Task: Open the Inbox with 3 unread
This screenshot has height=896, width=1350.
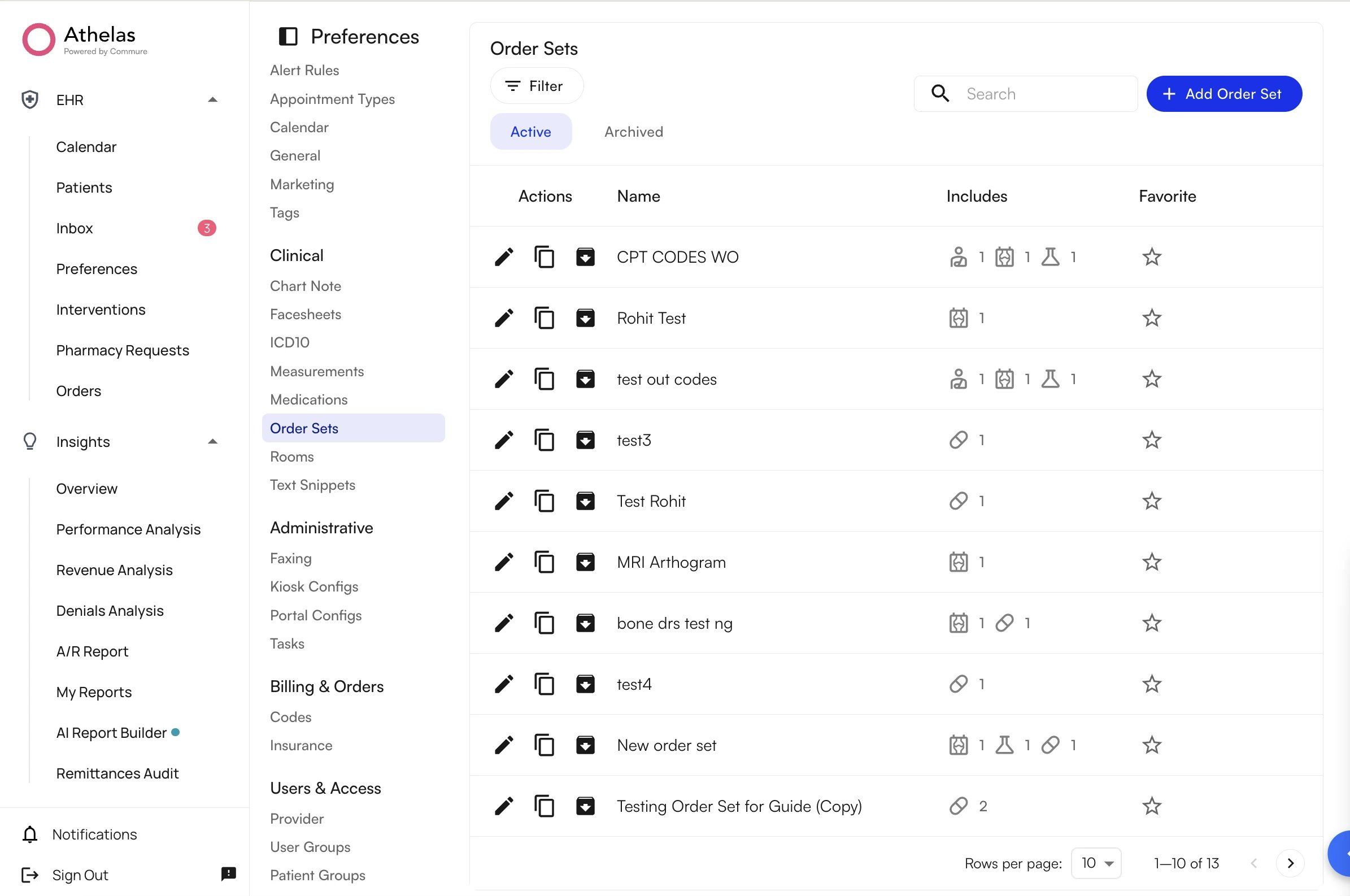Action: [x=136, y=229]
